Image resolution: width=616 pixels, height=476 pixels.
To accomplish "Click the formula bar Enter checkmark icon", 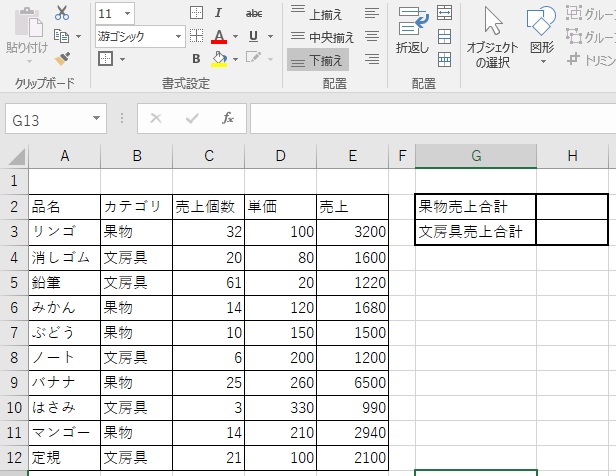I will tap(192, 118).
